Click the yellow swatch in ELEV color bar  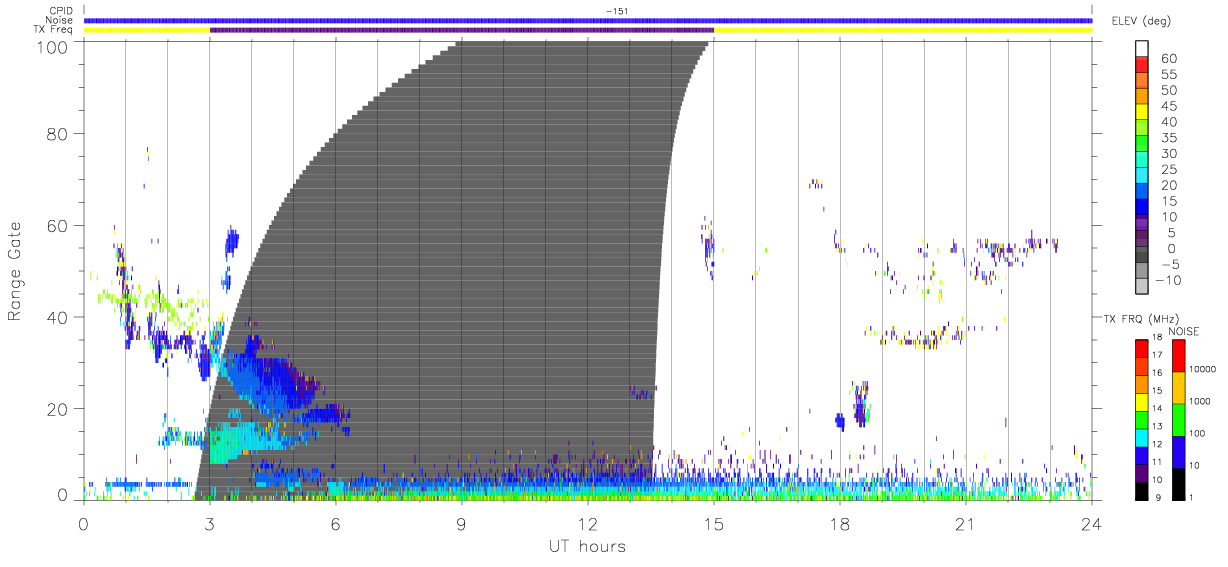coord(1142,114)
